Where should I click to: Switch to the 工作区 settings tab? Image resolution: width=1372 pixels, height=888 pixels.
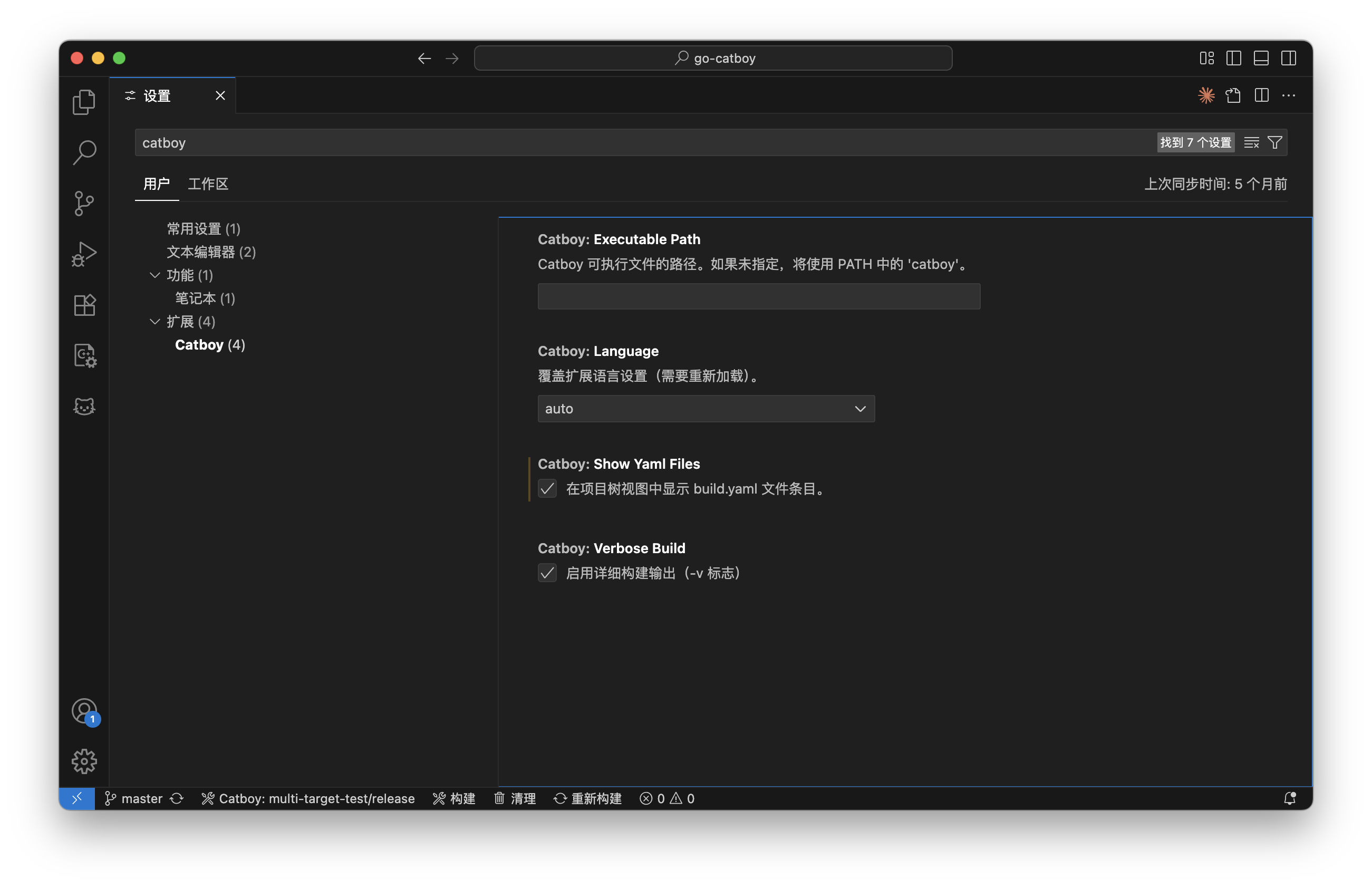click(208, 184)
